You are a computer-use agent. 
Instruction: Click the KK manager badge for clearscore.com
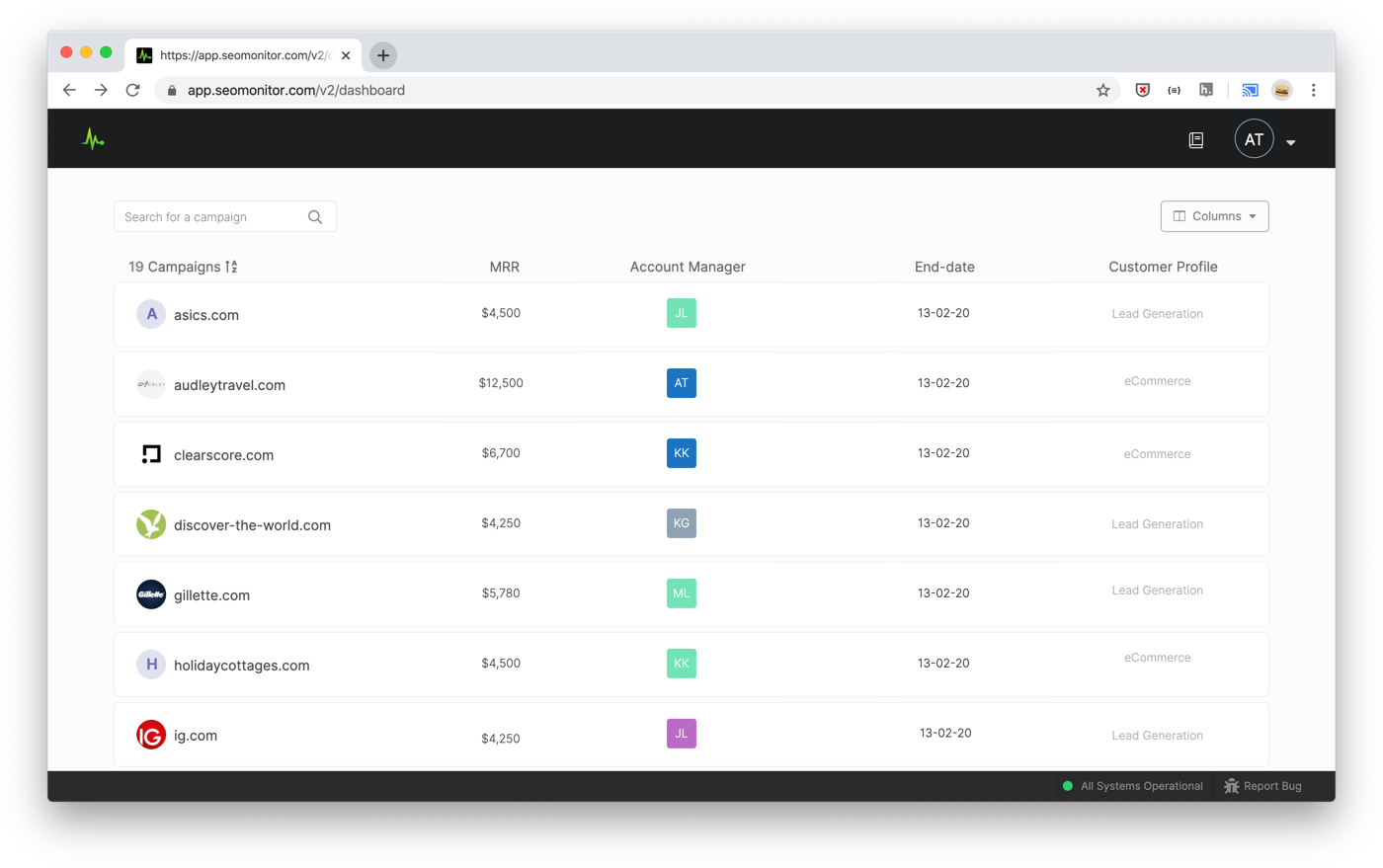(x=682, y=453)
